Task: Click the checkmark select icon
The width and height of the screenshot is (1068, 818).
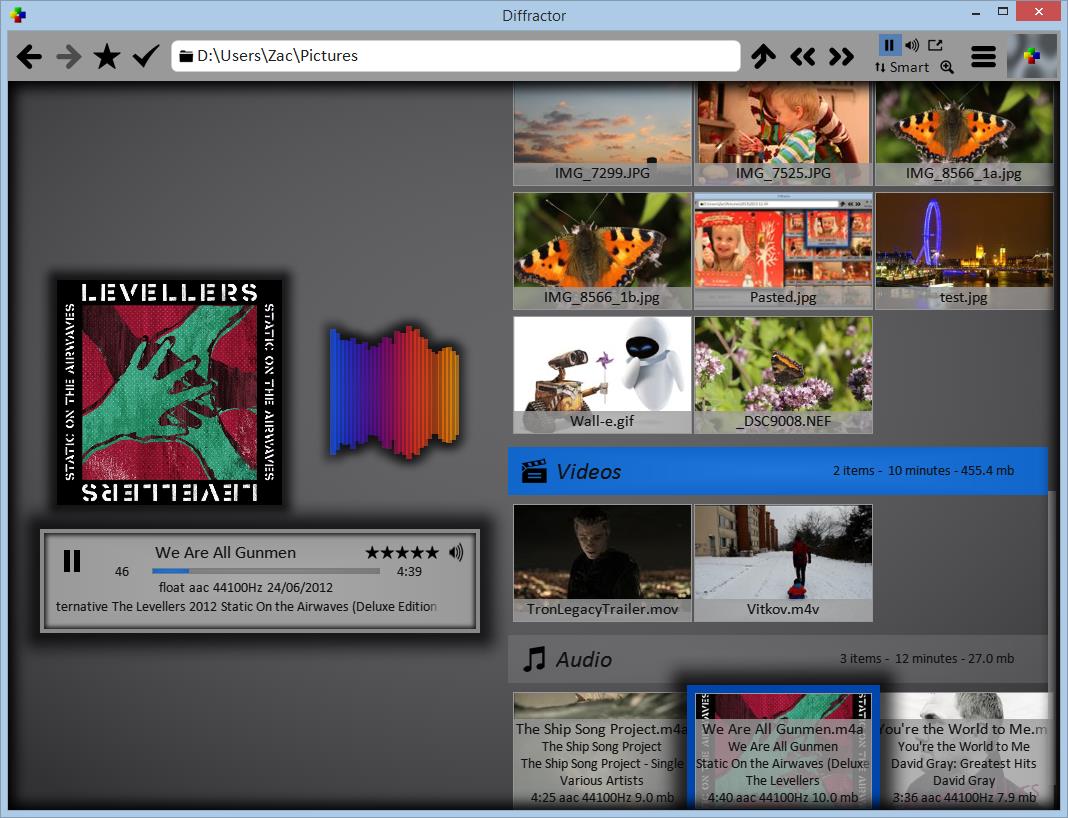Action: 146,56
